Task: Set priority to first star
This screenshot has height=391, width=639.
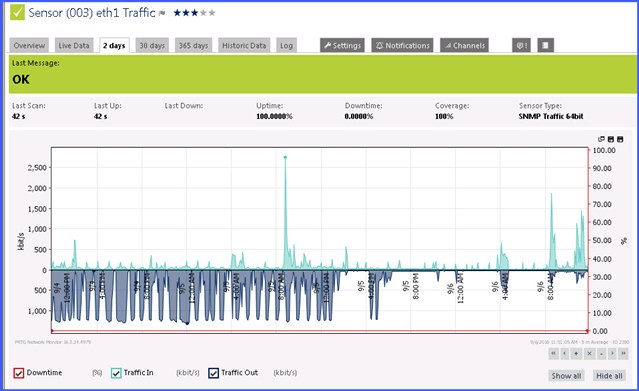Action: click(x=177, y=13)
